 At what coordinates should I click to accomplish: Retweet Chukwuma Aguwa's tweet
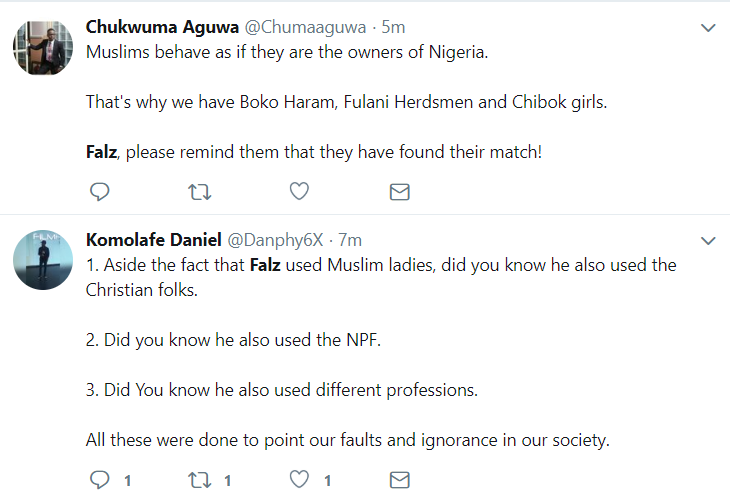pos(200,191)
